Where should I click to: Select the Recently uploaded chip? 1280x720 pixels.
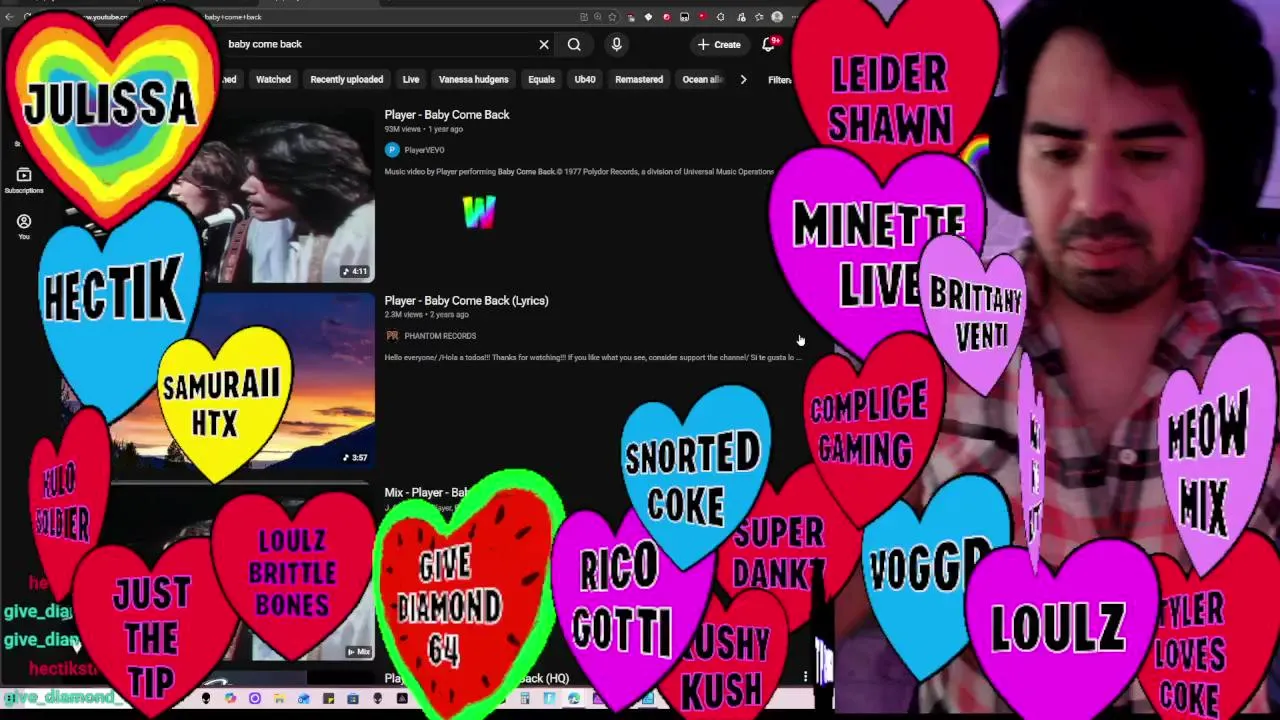coord(346,80)
